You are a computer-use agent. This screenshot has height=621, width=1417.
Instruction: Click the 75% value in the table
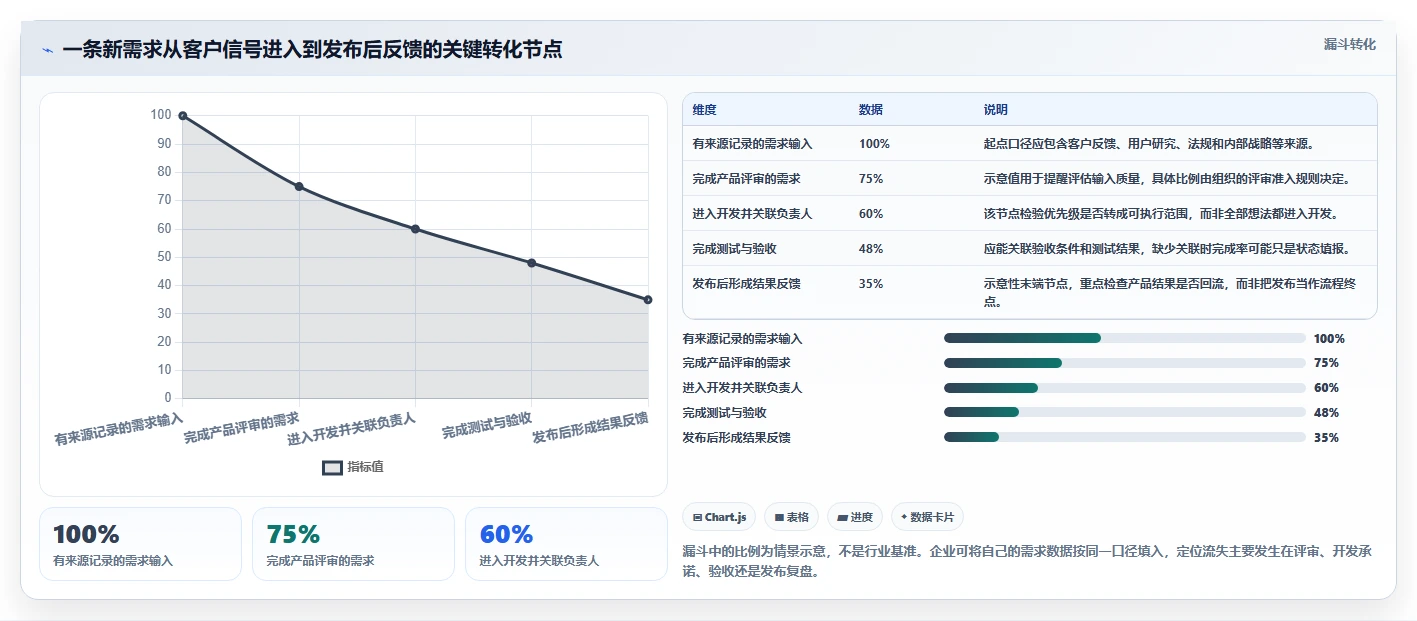(x=871, y=179)
